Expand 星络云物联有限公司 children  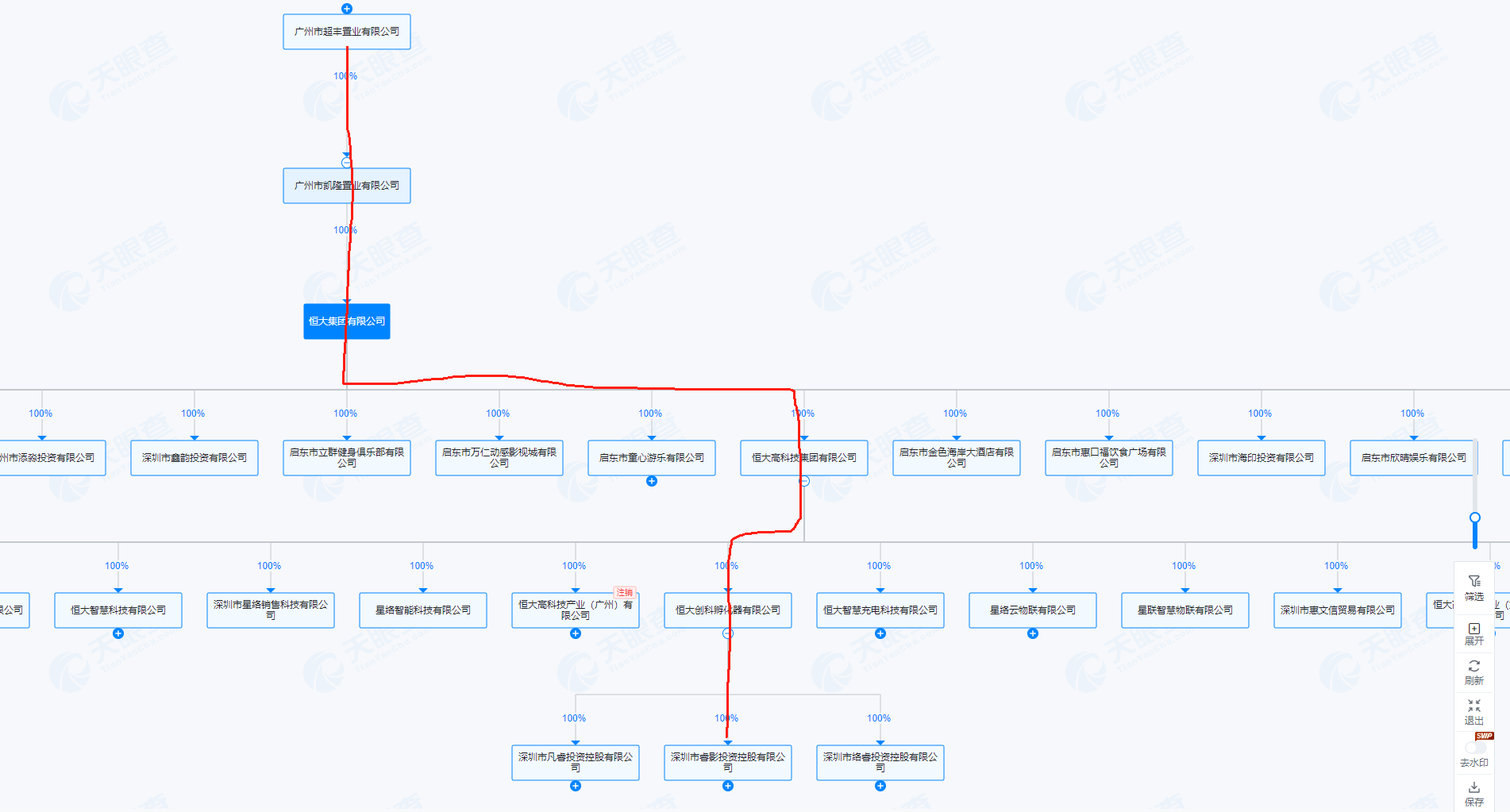pyautogui.click(x=1033, y=633)
